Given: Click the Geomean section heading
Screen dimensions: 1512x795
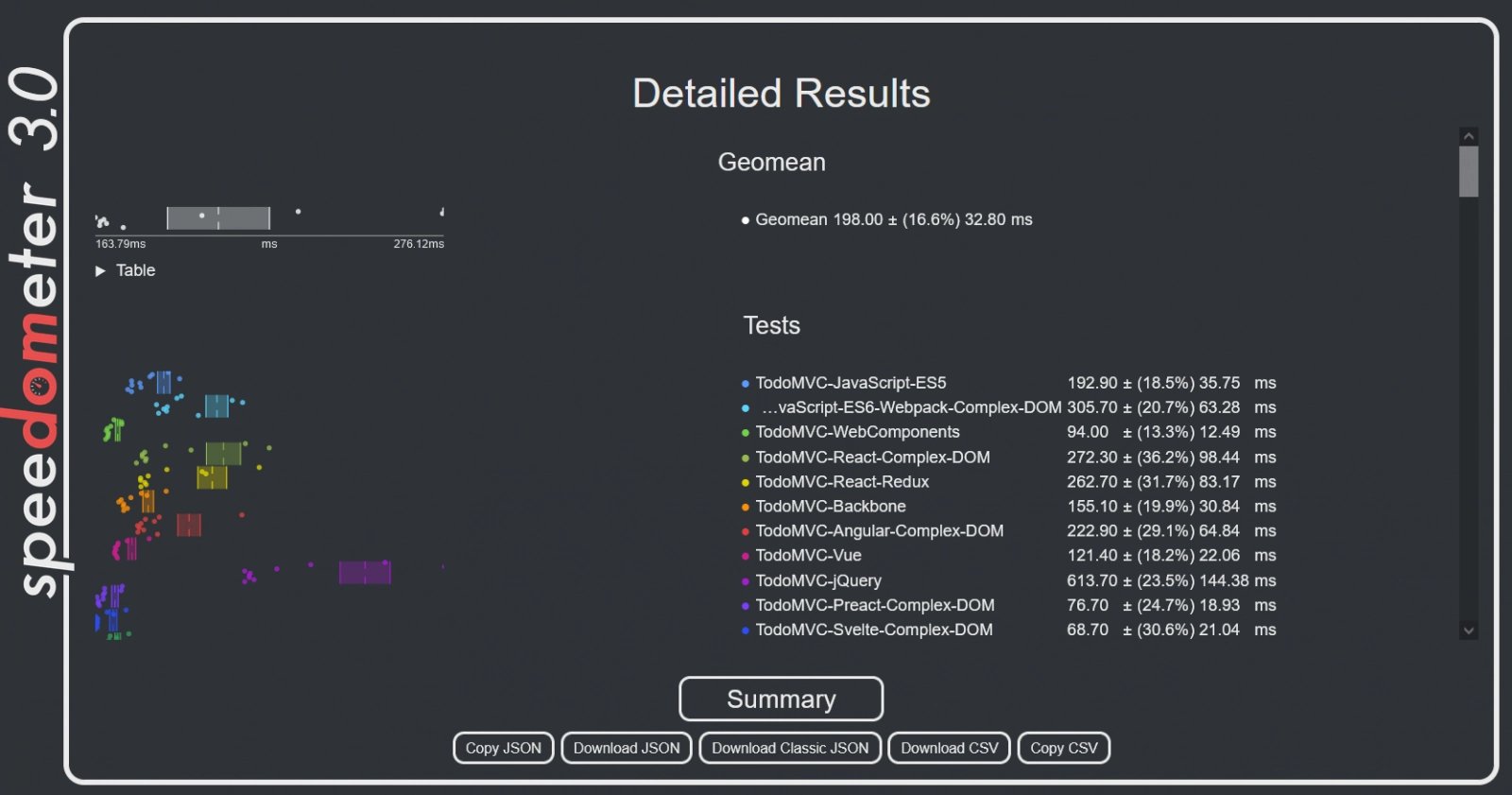Looking at the screenshot, I should coord(771,162).
